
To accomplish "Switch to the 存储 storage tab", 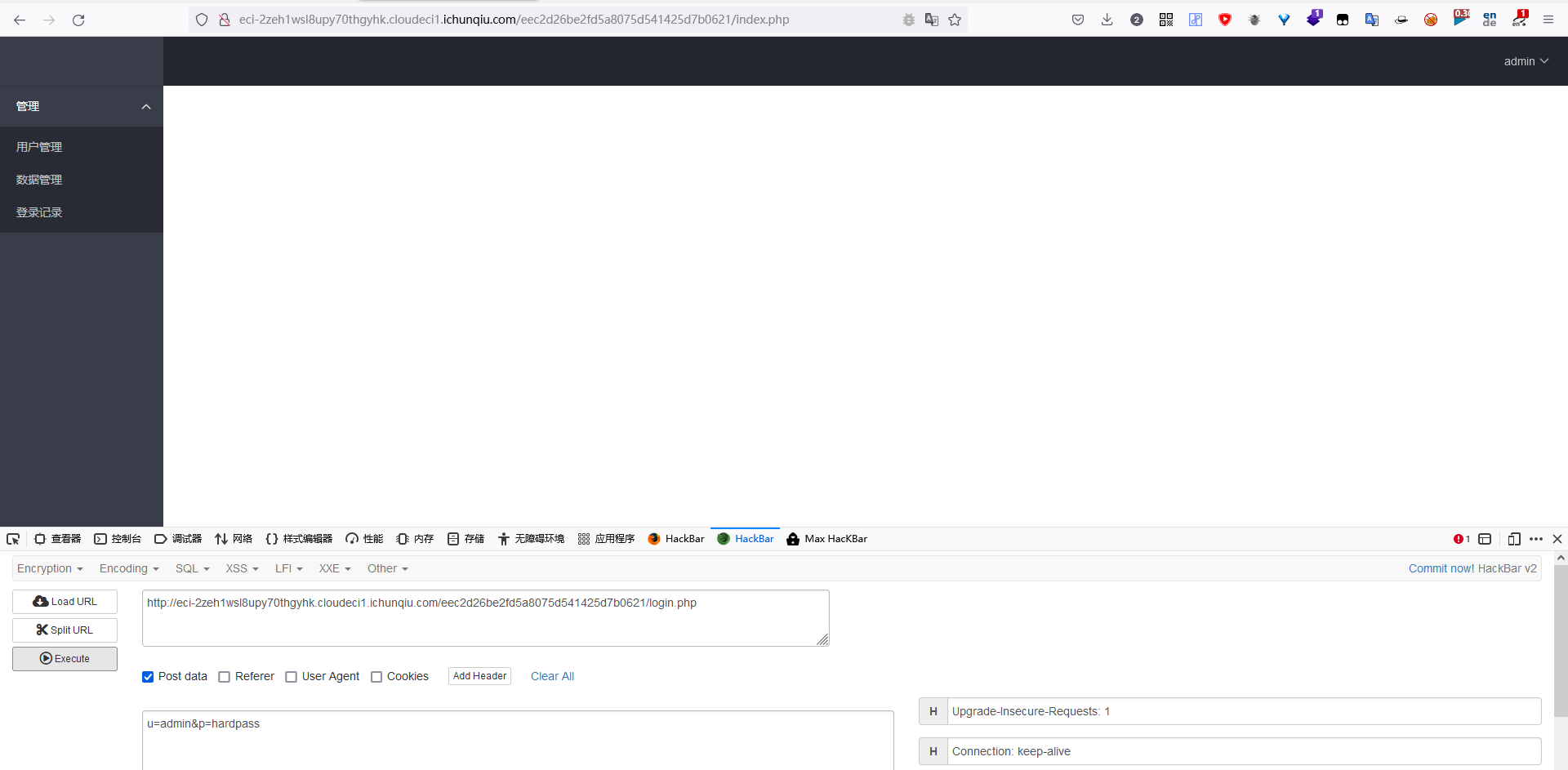I will [465, 539].
